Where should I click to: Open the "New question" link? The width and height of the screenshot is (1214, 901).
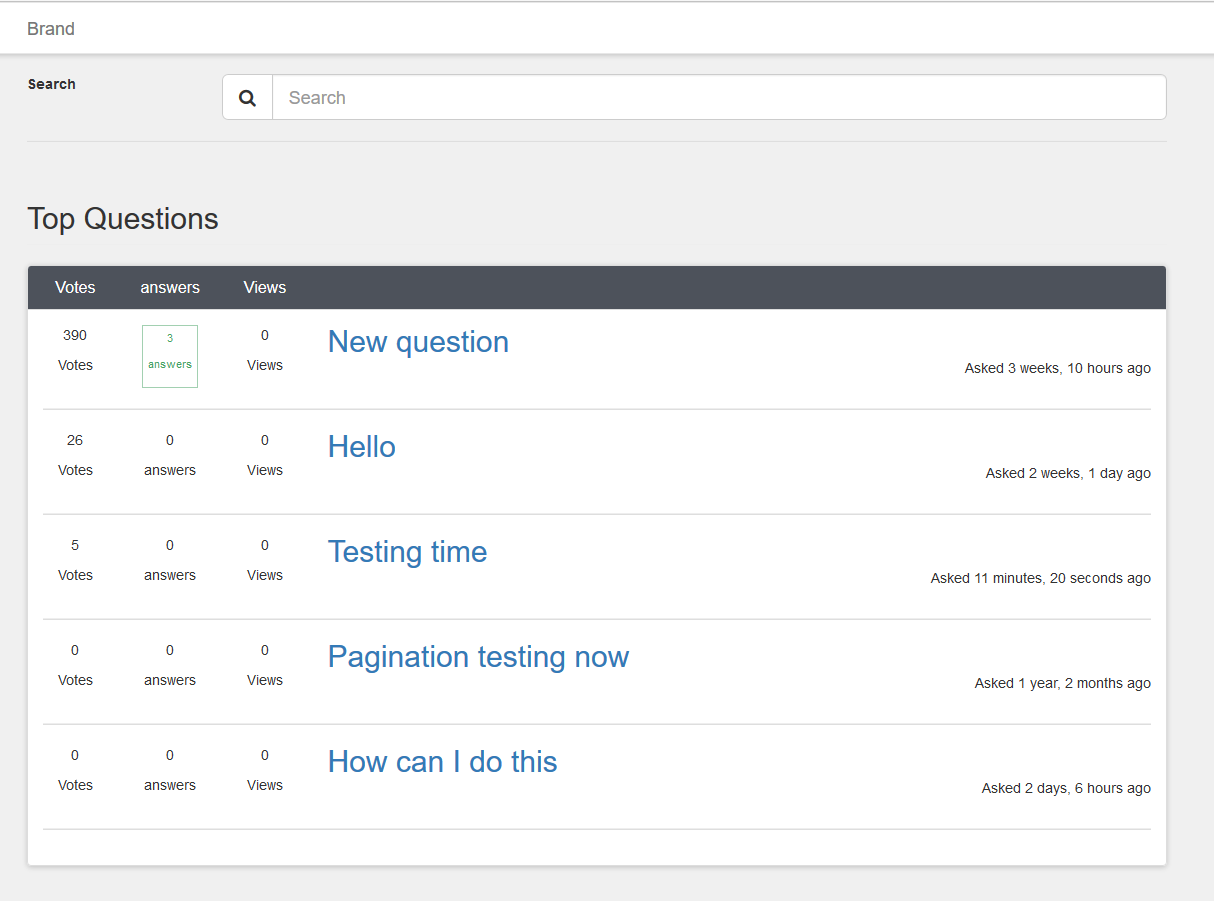click(x=418, y=342)
